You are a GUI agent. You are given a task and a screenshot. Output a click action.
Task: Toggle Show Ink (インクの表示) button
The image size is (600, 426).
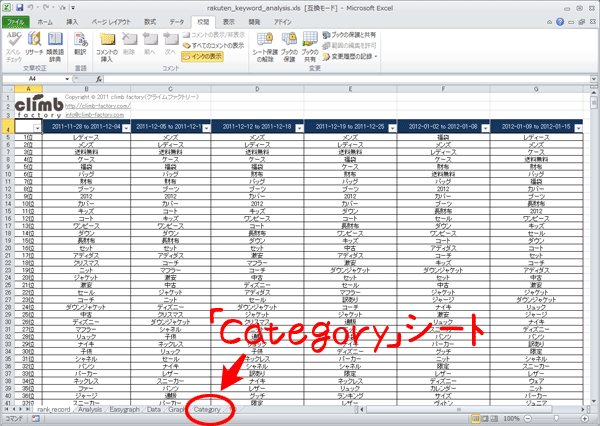point(202,57)
